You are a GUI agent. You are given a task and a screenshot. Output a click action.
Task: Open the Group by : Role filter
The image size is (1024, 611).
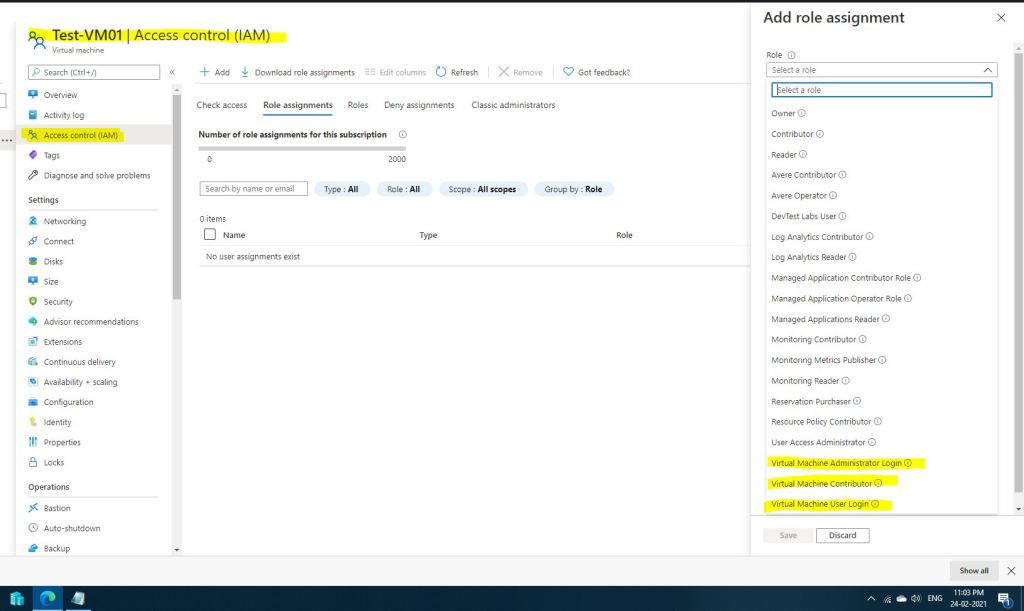pos(574,189)
